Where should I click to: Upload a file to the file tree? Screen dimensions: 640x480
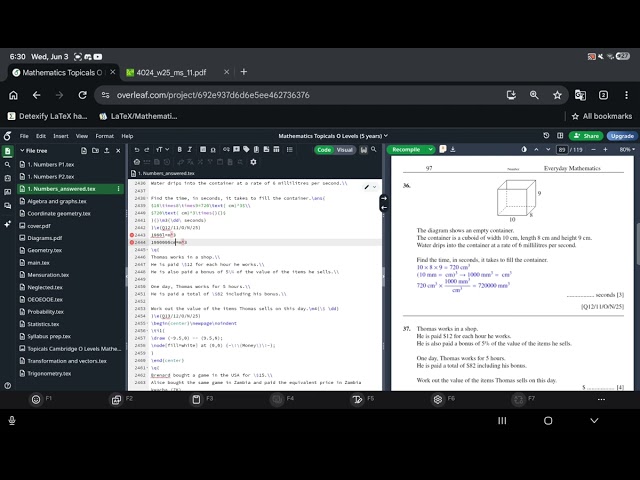(x=107, y=151)
